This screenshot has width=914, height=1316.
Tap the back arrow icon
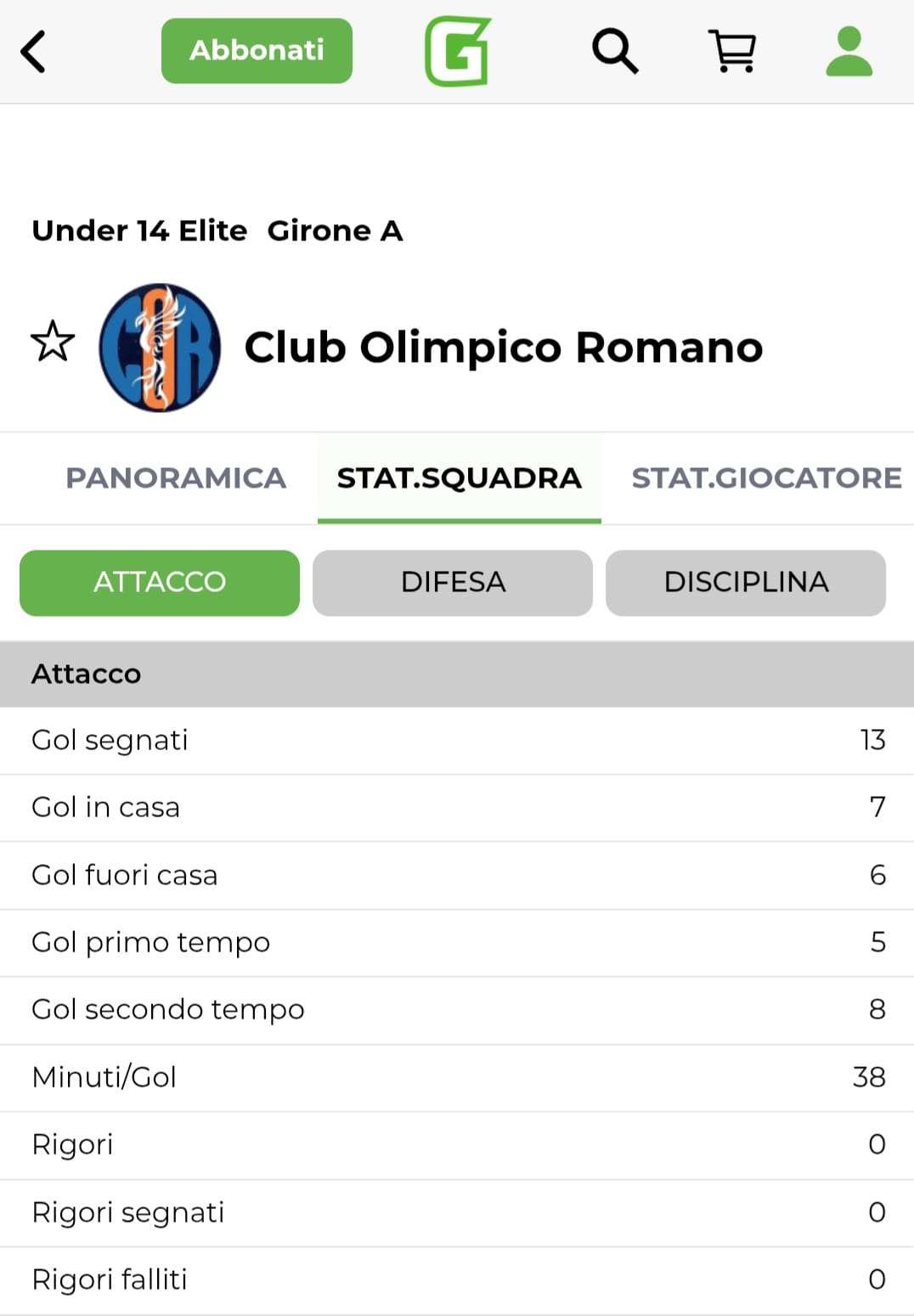34,52
